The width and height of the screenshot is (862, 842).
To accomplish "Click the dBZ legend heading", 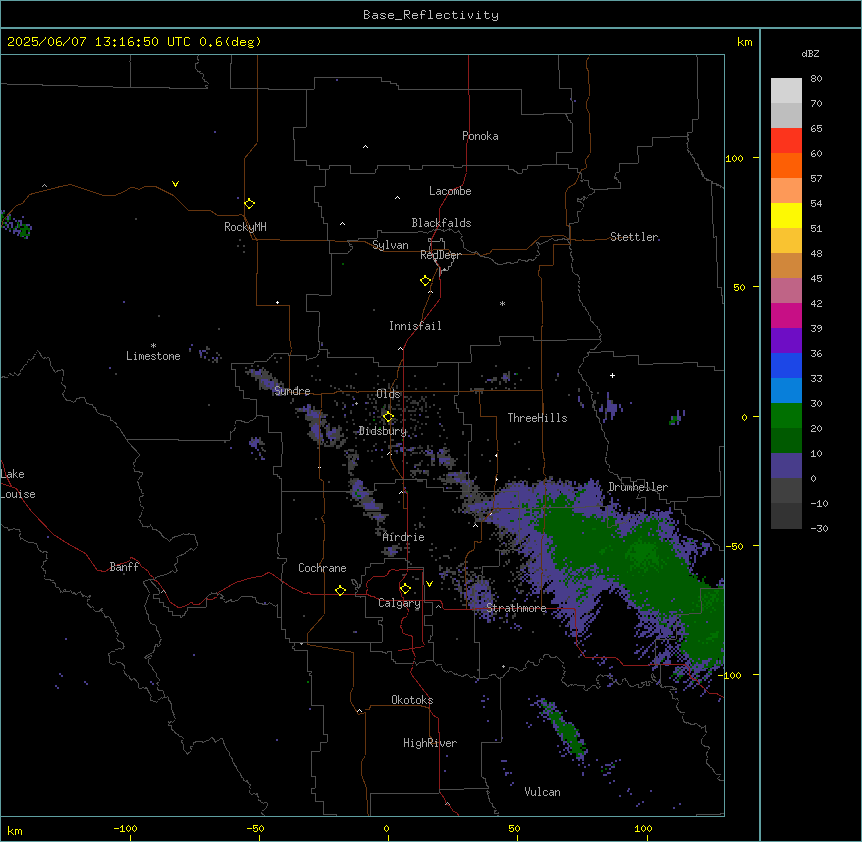I will point(810,53).
